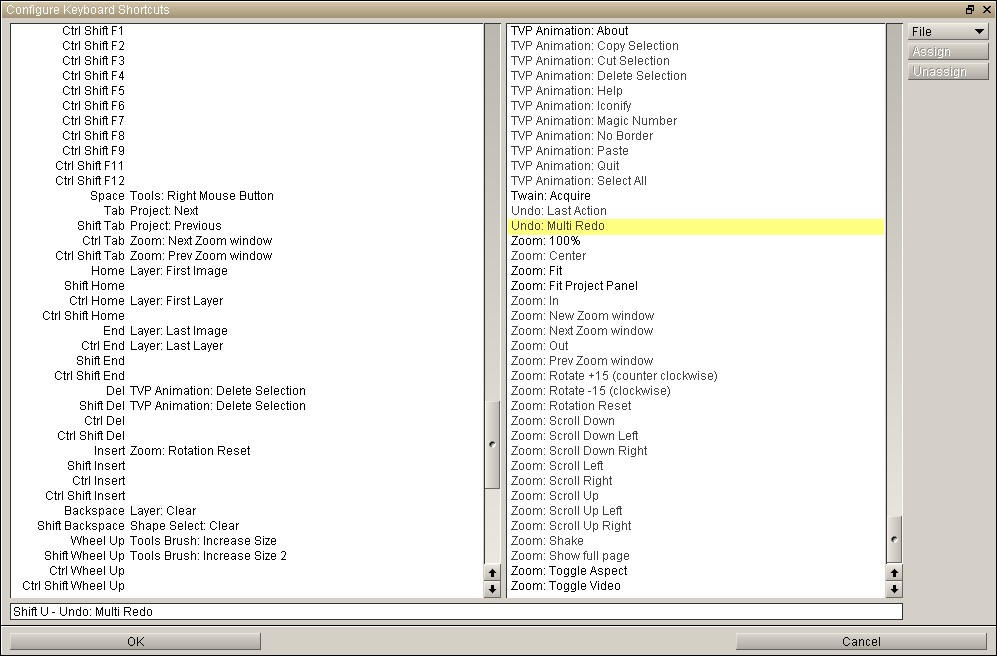This screenshot has height=656, width=997.
Task: Select TVP Animation: Cut Selection action
Action: coord(696,60)
